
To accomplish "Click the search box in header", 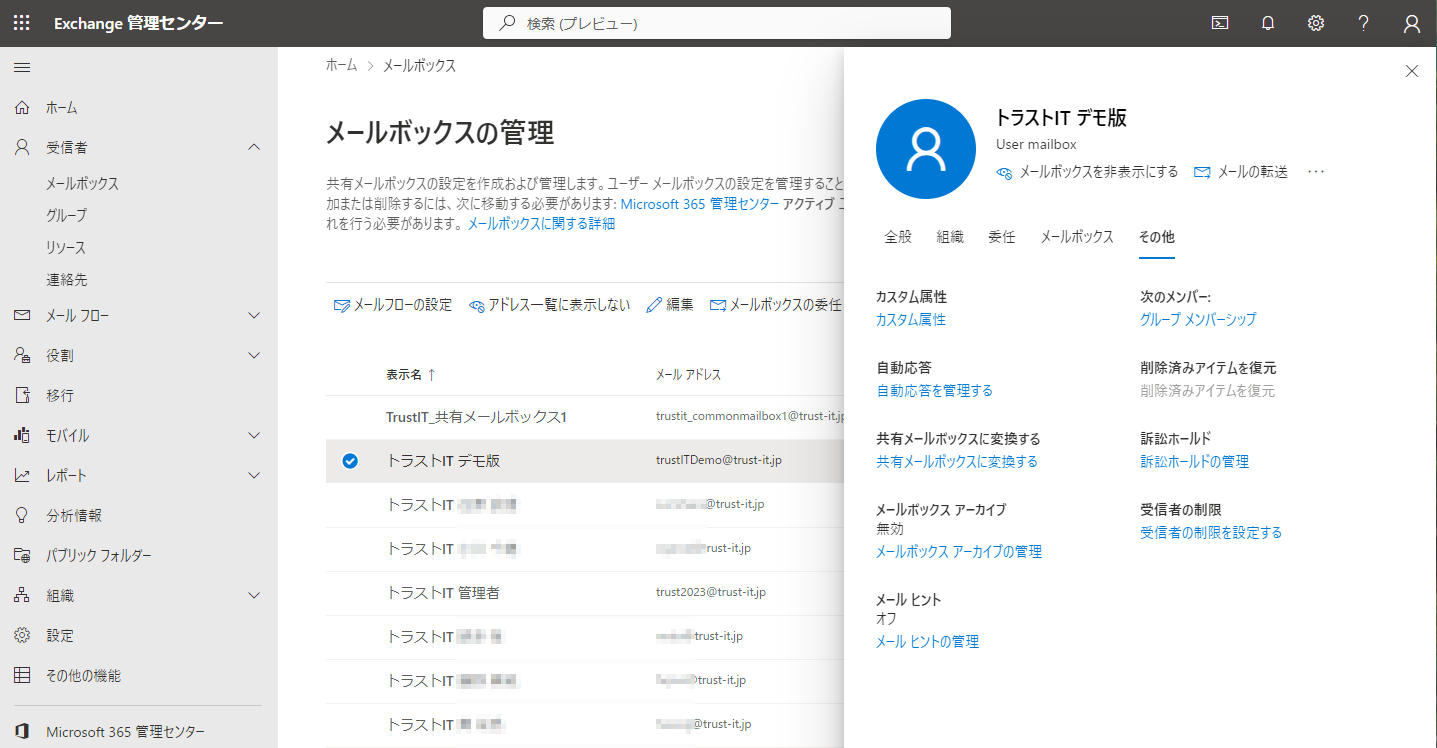I will click(x=716, y=23).
